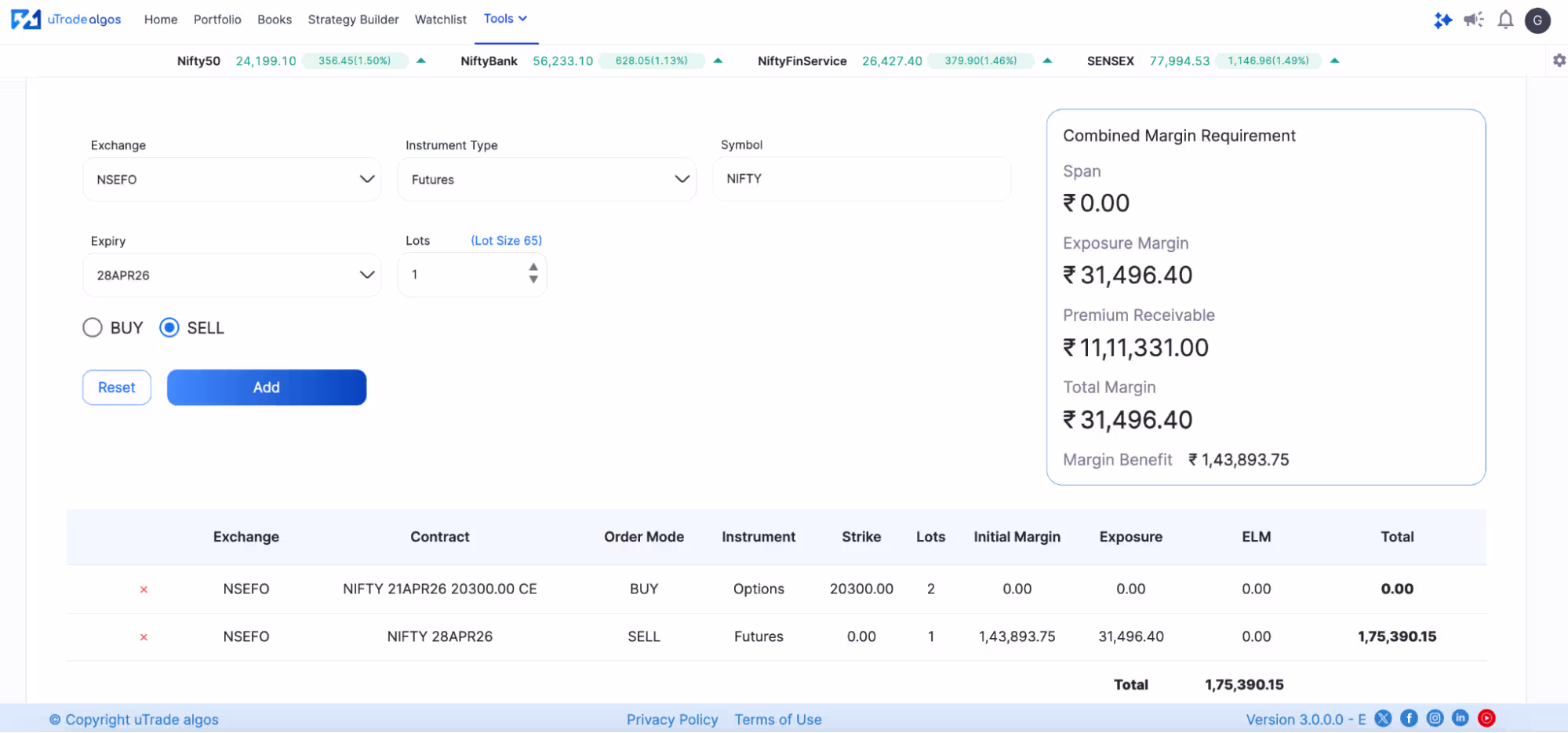Click the ELM column header
Screen dimensions: 1568x733
click(1256, 537)
